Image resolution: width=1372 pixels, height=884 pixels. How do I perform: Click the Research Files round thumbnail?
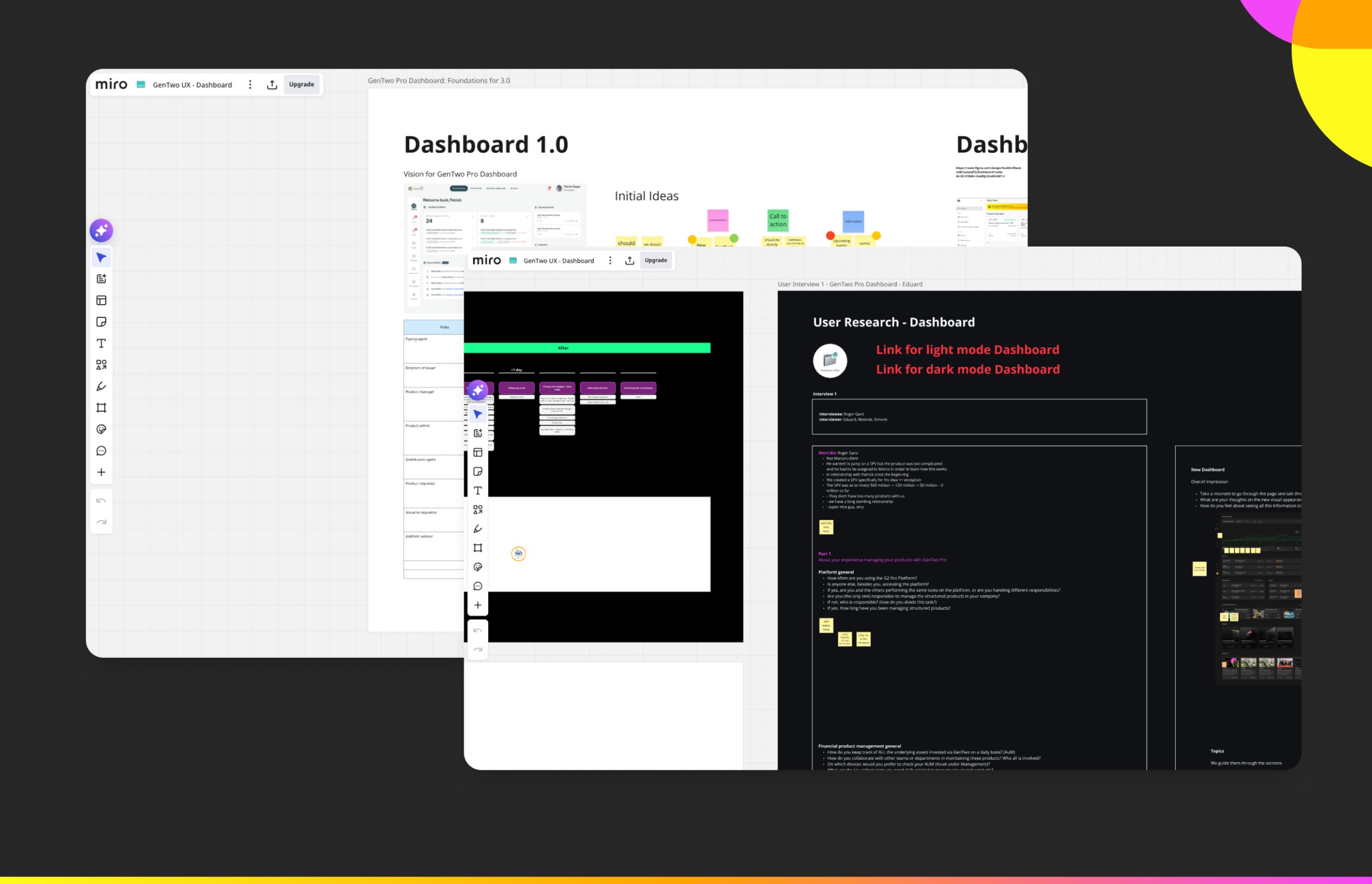click(830, 361)
